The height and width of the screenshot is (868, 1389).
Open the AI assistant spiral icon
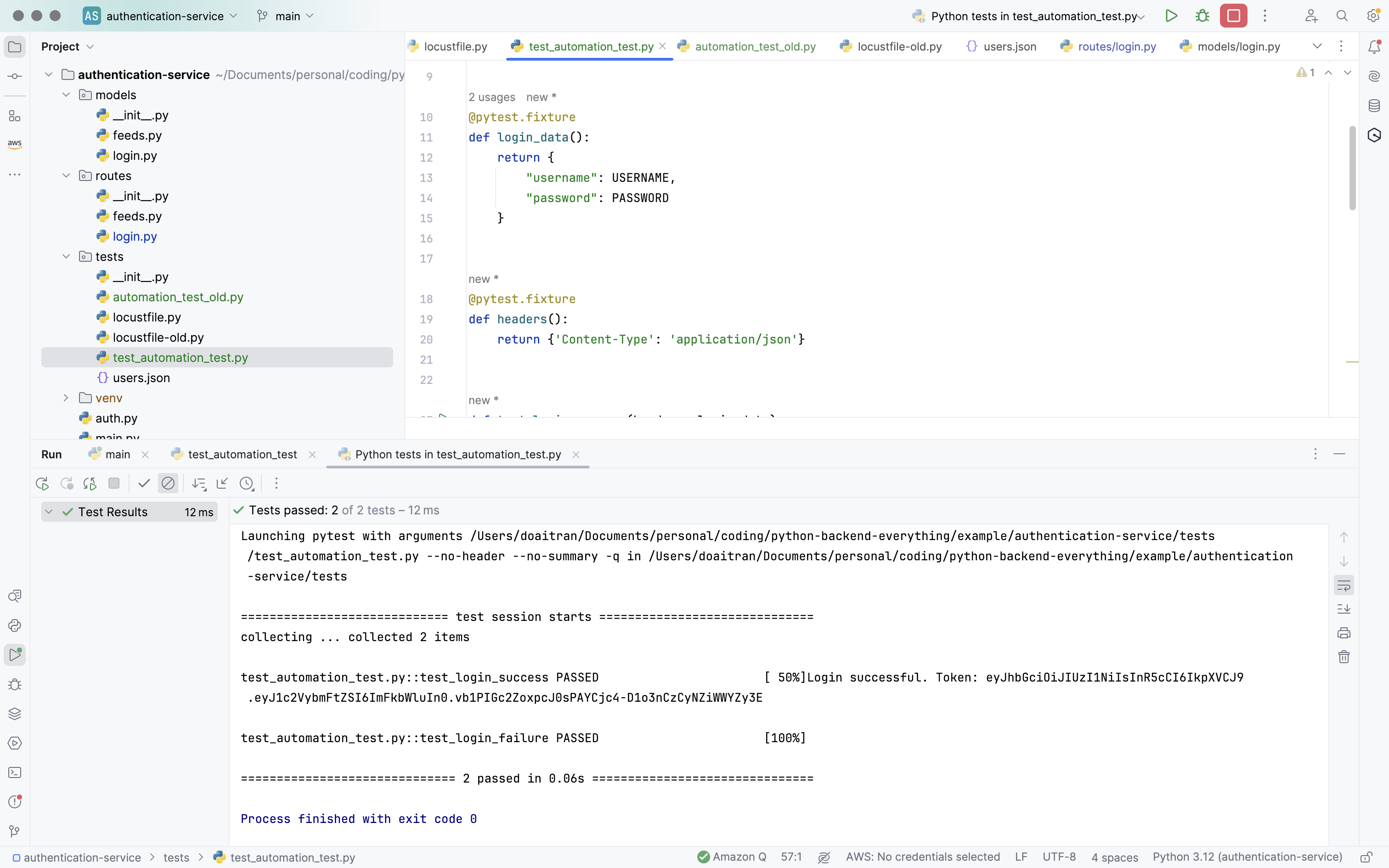coord(1374,76)
